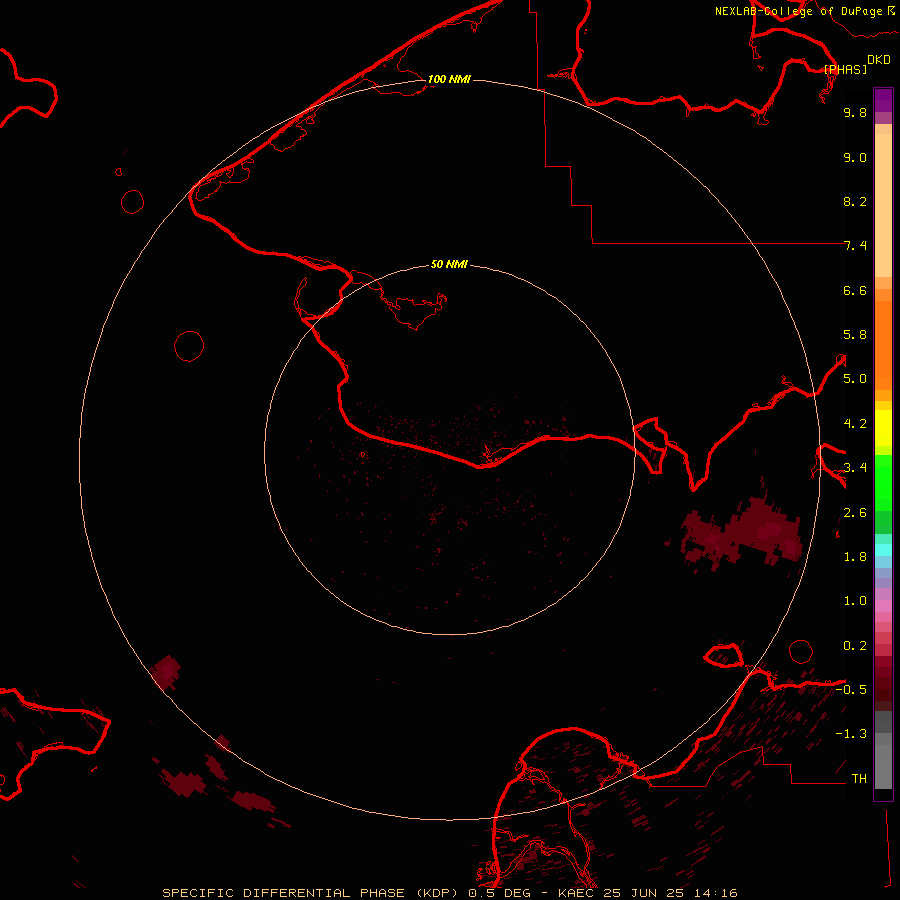This screenshot has height=900, width=900.
Task: Click the 3.4 scale value label
Action: point(855,468)
